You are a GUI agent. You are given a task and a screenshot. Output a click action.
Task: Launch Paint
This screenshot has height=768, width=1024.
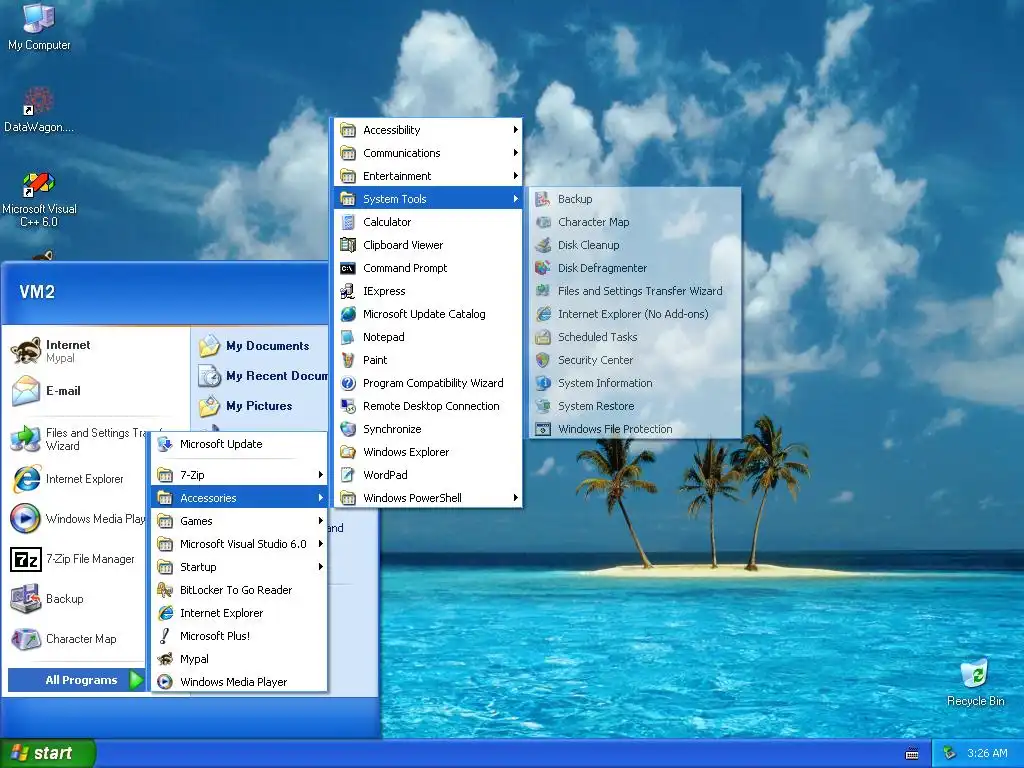click(x=428, y=360)
